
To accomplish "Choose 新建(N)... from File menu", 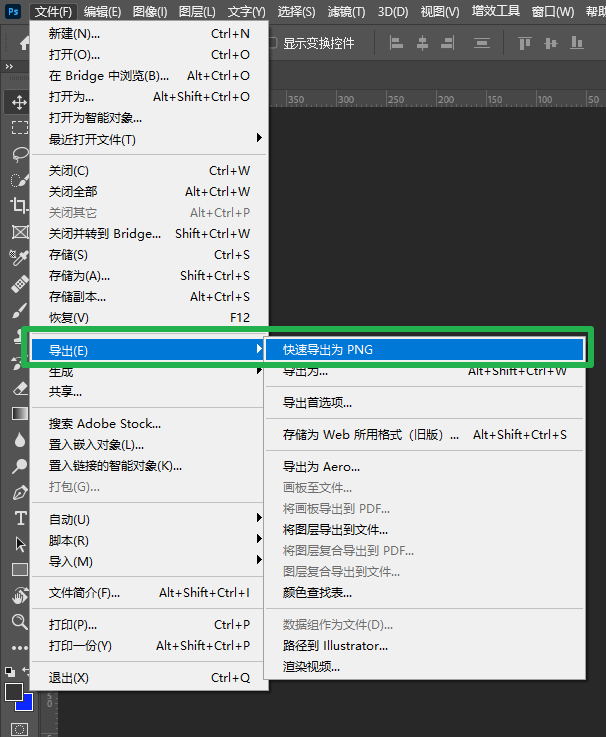I will (x=149, y=34).
